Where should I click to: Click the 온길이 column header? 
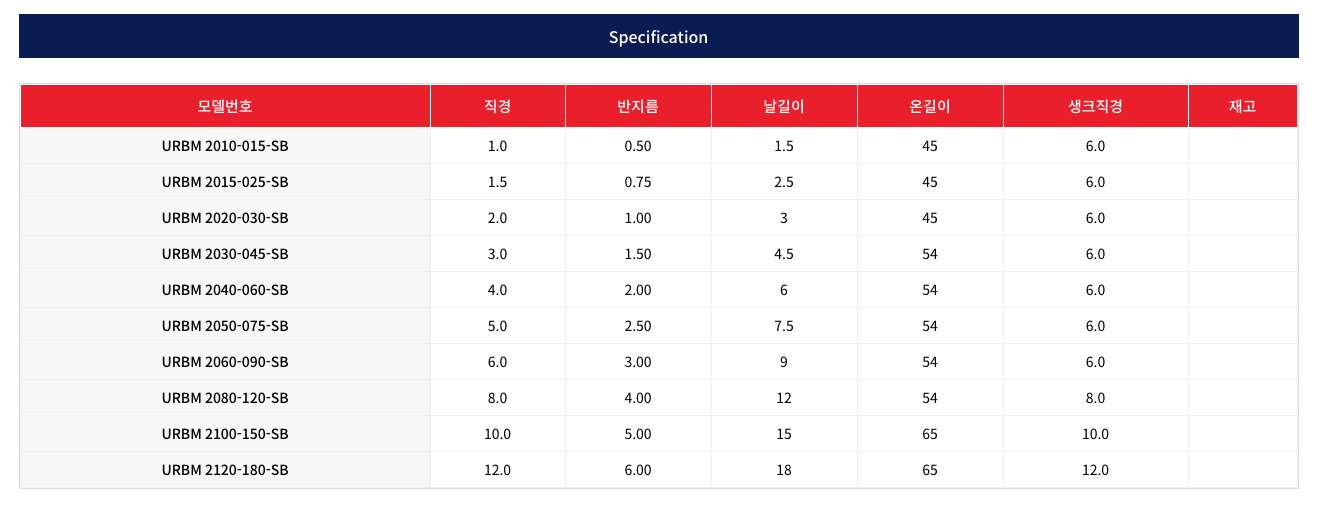coord(930,106)
